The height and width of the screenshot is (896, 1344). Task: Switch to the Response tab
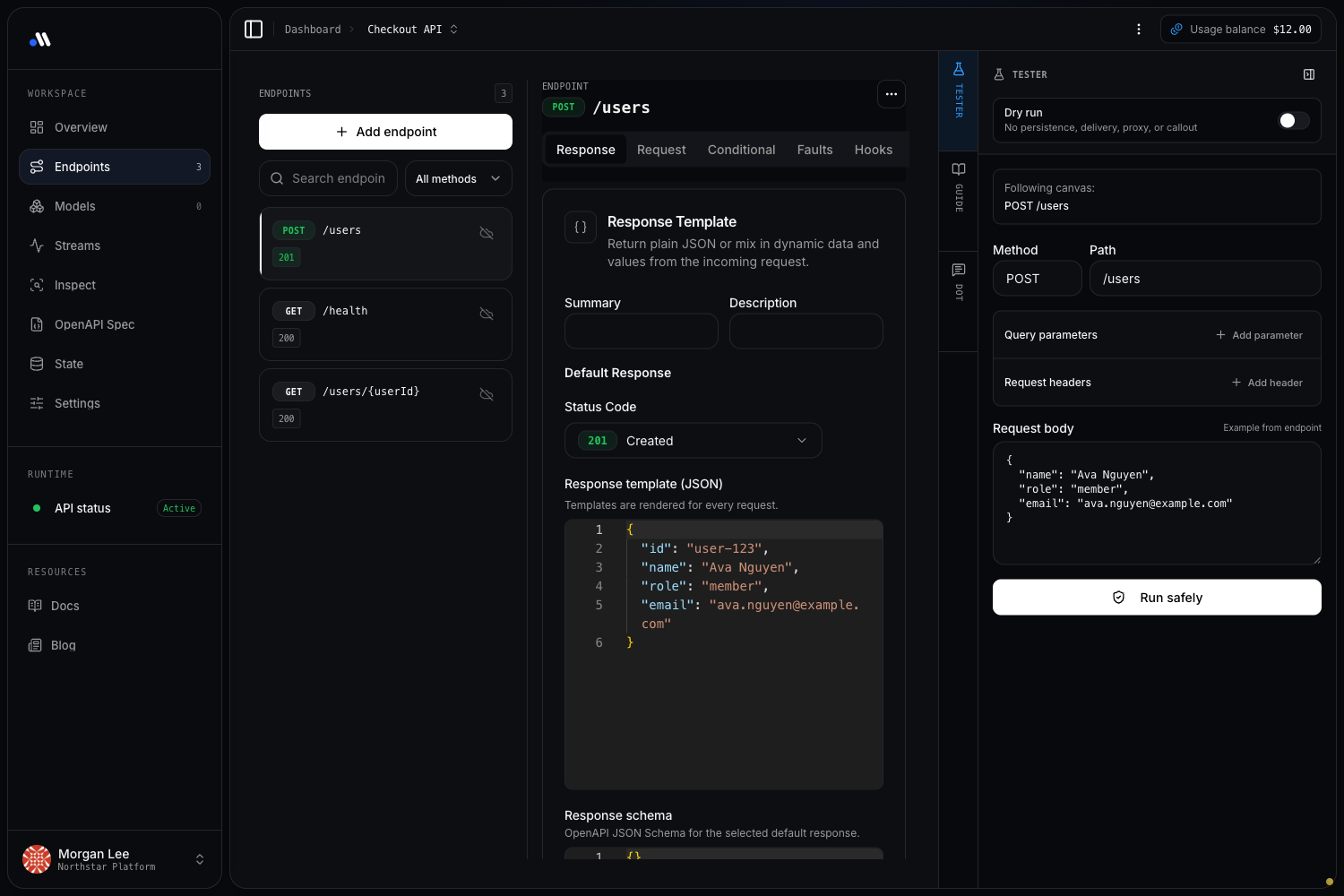click(x=586, y=150)
